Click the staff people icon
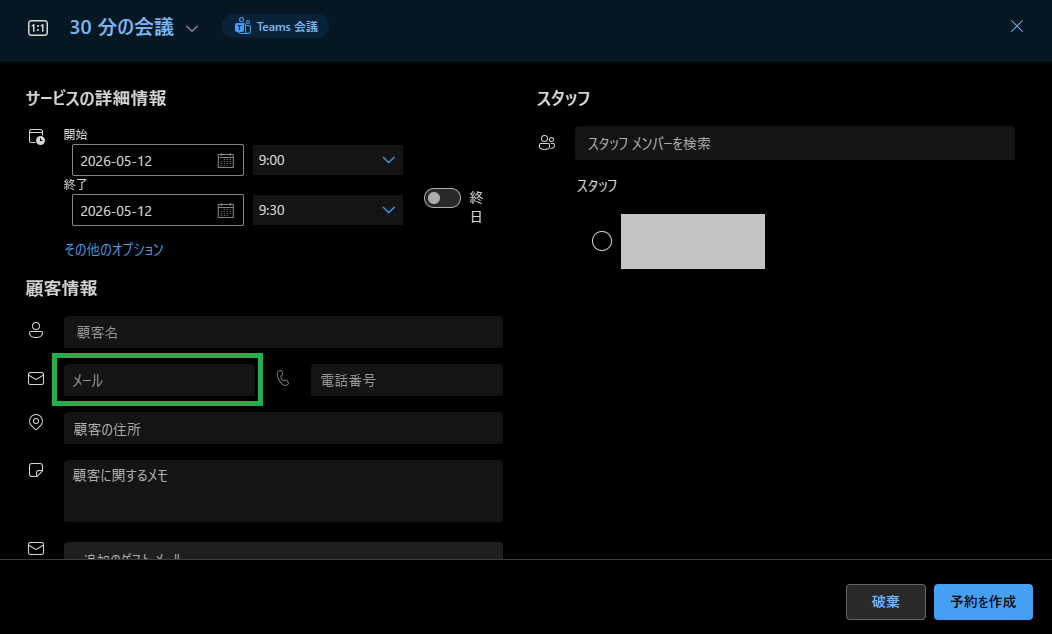The width and height of the screenshot is (1052, 634). 547,143
